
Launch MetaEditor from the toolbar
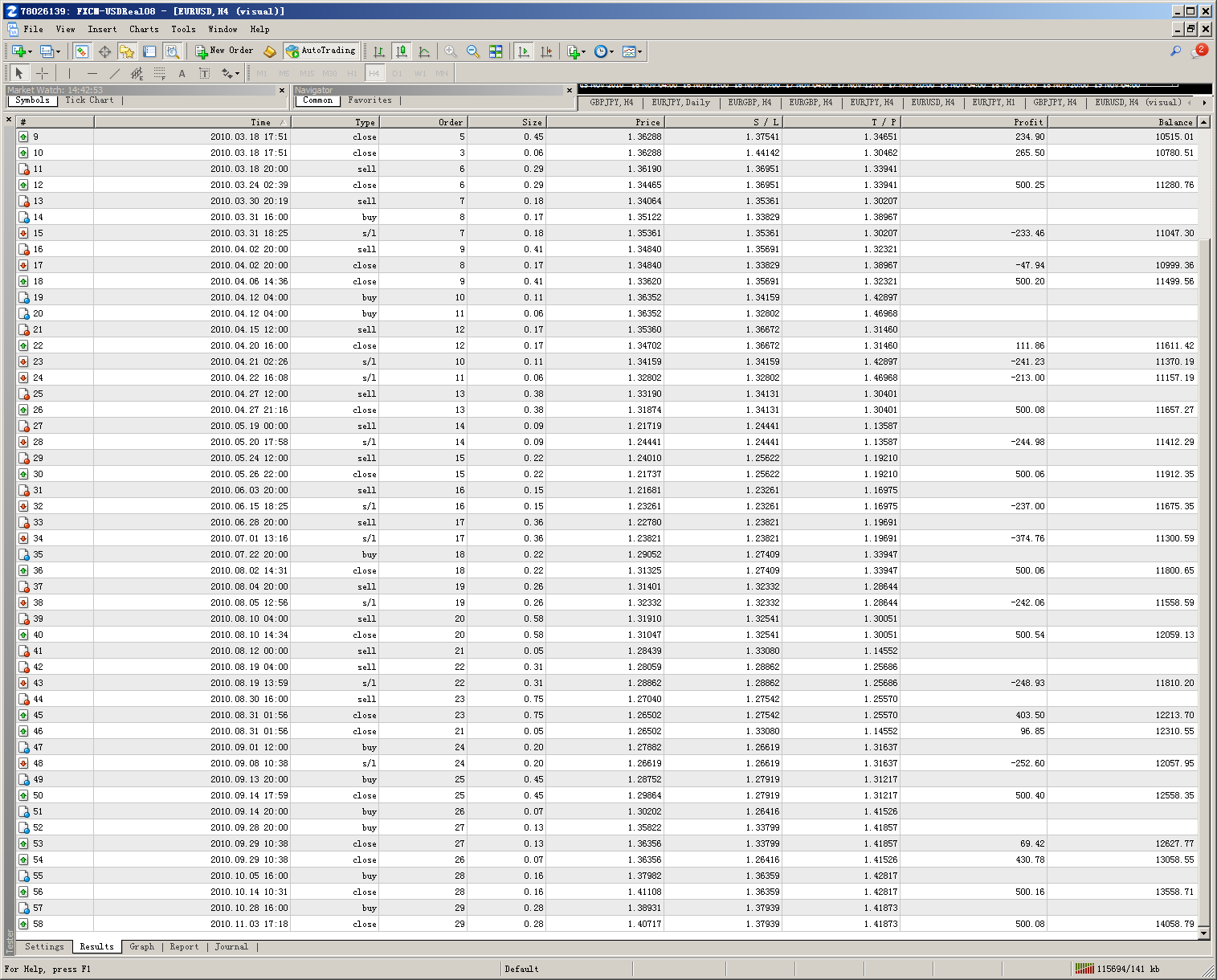click(x=270, y=51)
